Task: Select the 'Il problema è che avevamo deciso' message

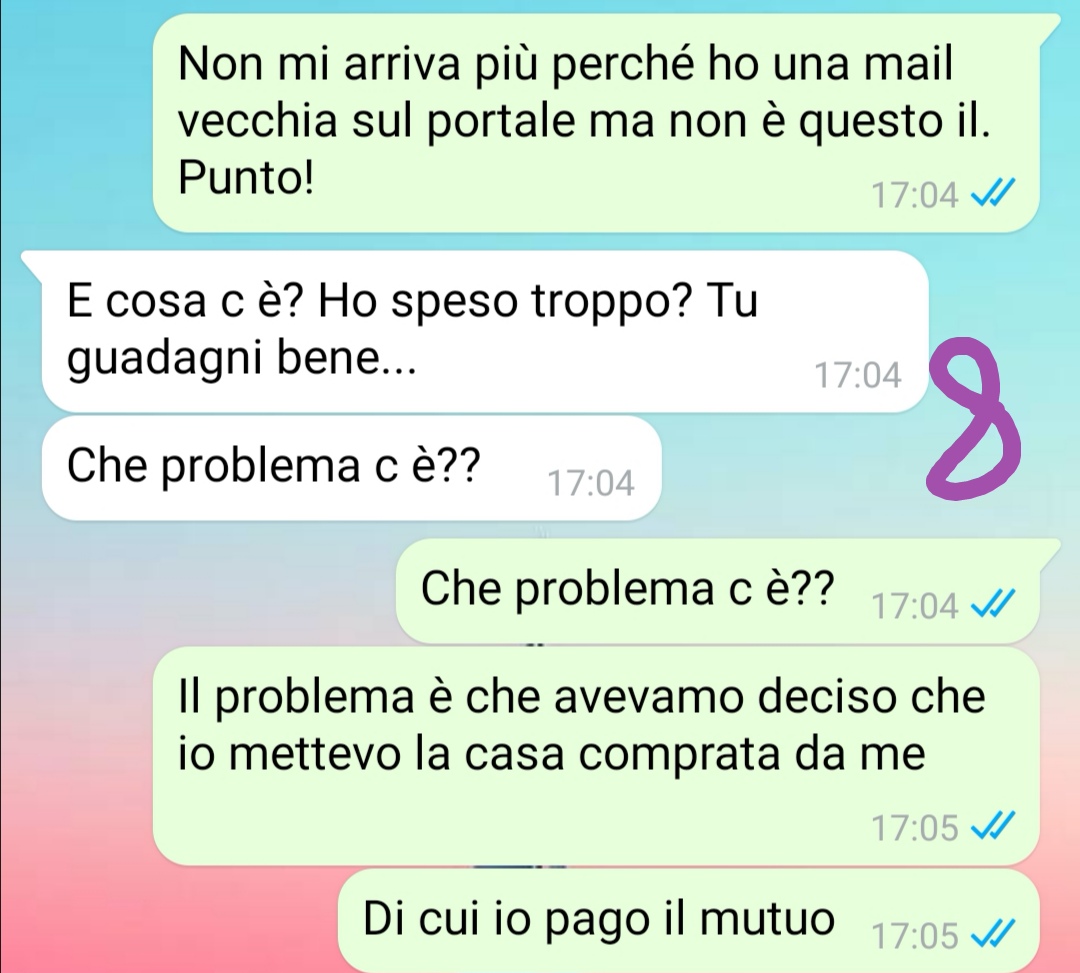Action: 596,755
